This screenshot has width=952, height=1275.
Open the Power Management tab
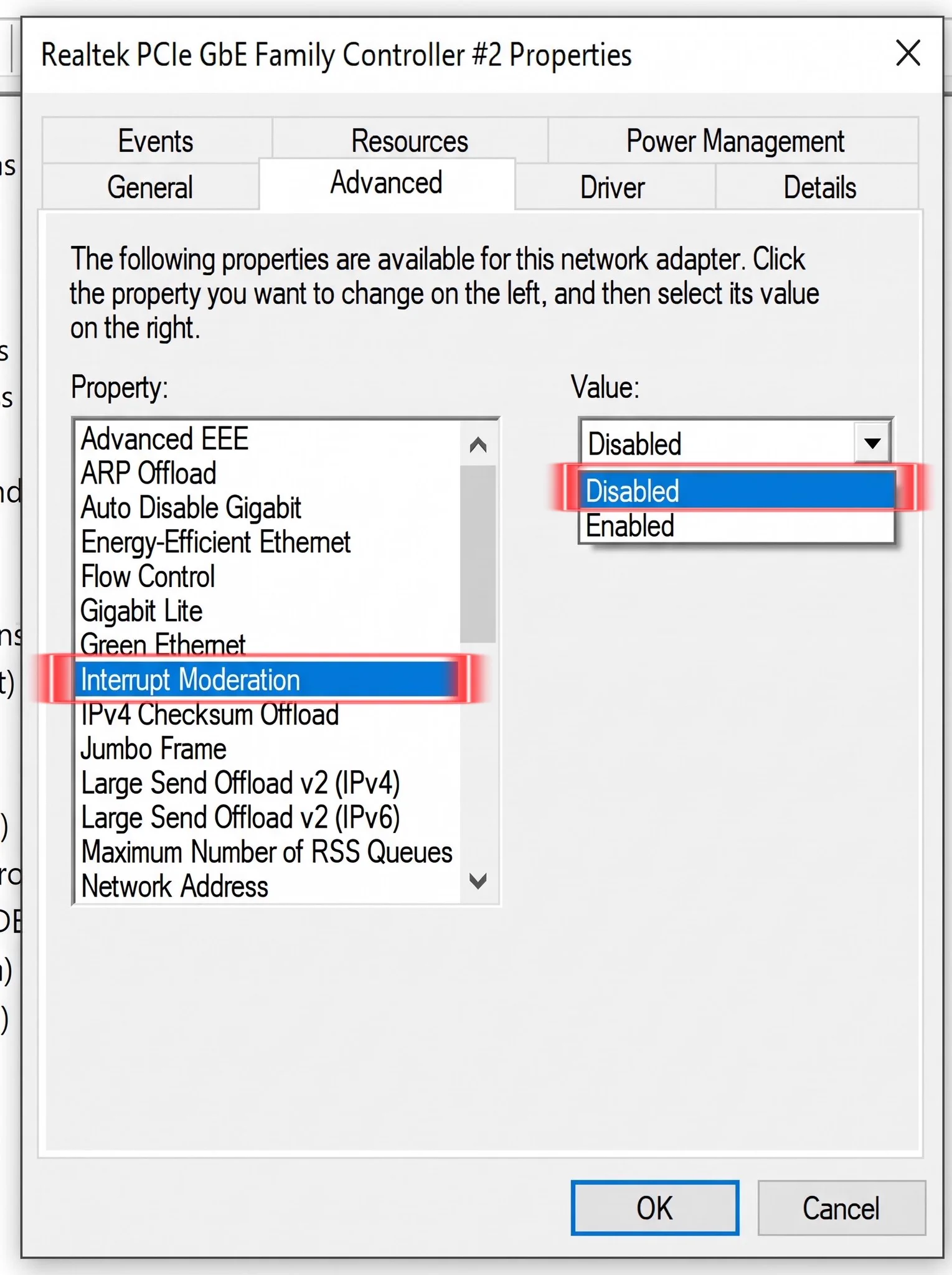coord(735,141)
